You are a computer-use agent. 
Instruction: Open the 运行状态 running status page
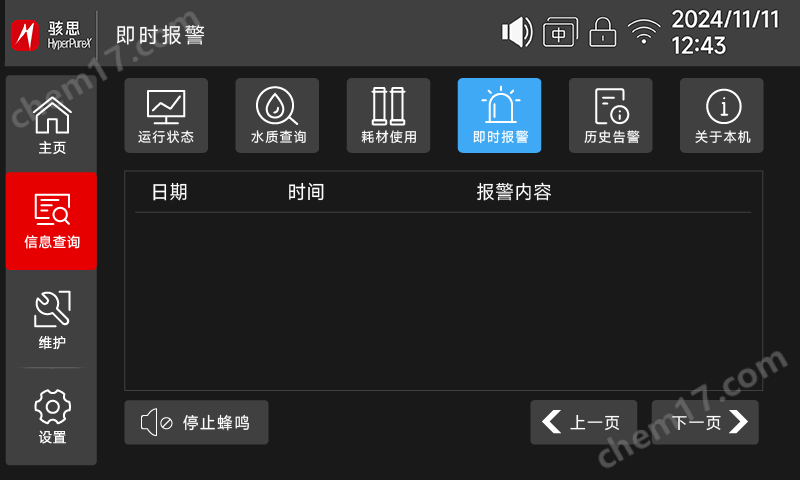coord(166,115)
